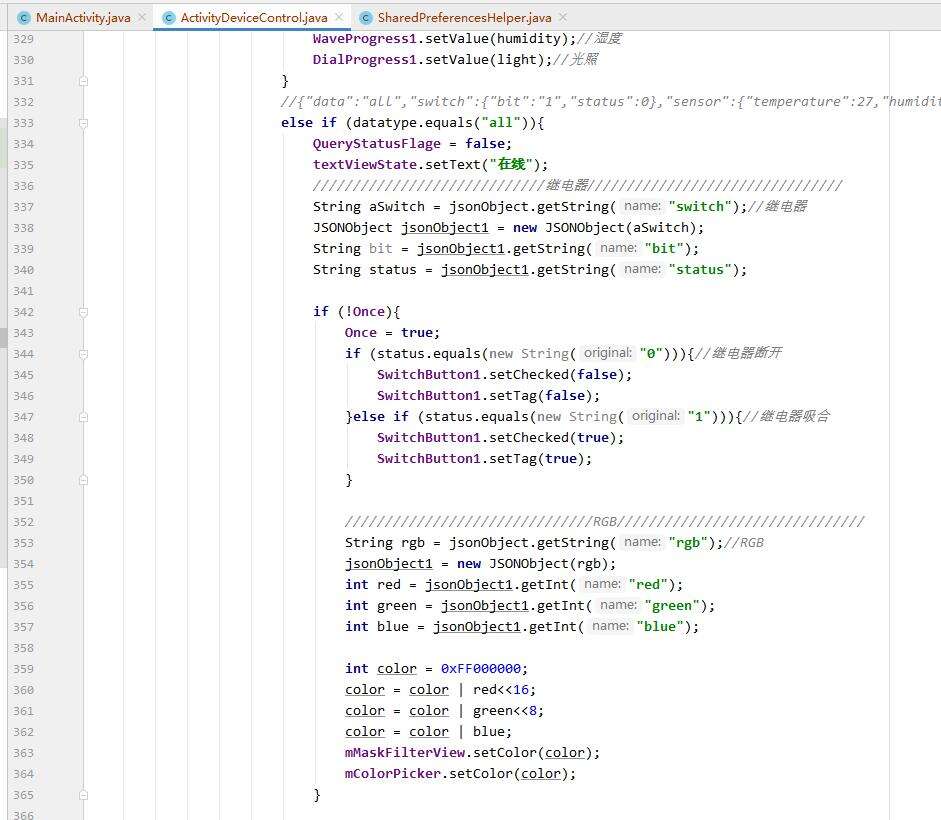The height and width of the screenshot is (820, 941).
Task: Switch to the MainActivity.java tab
Action: [x=82, y=18]
